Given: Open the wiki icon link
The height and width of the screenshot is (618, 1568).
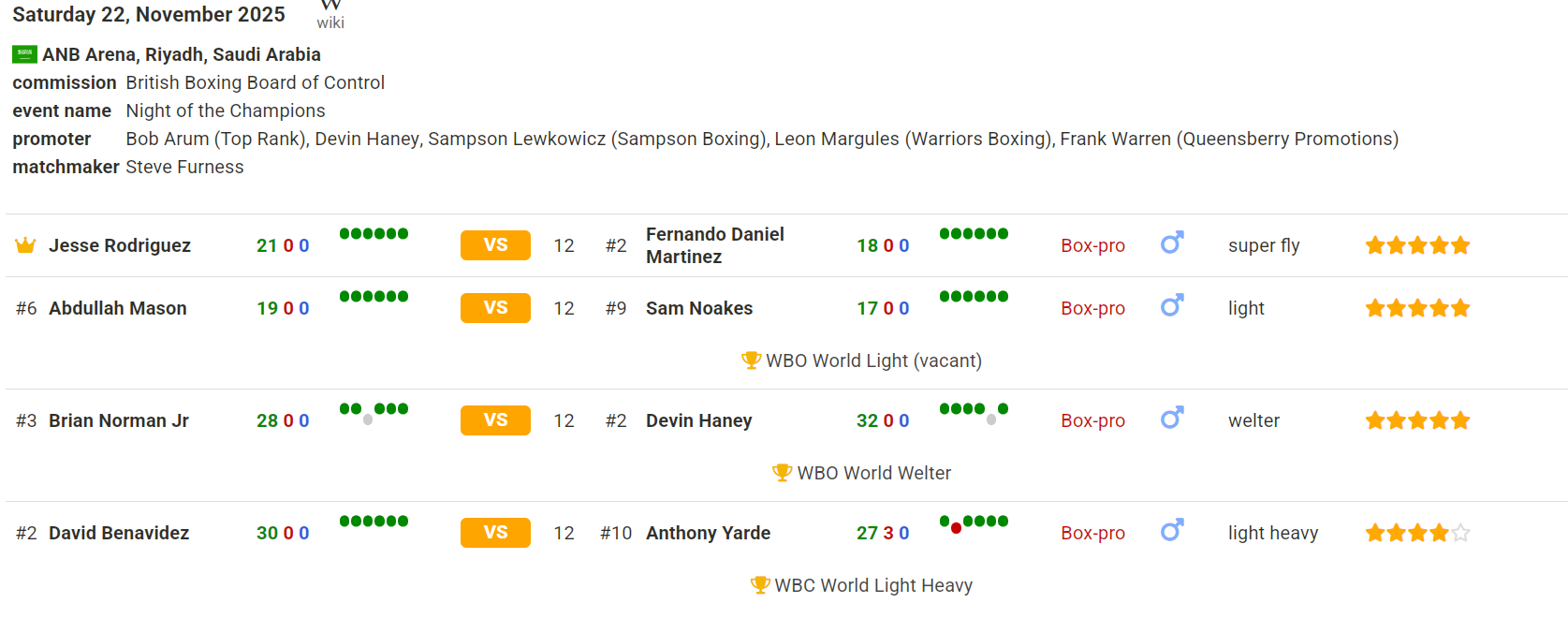Looking at the screenshot, I should click(x=330, y=15).
